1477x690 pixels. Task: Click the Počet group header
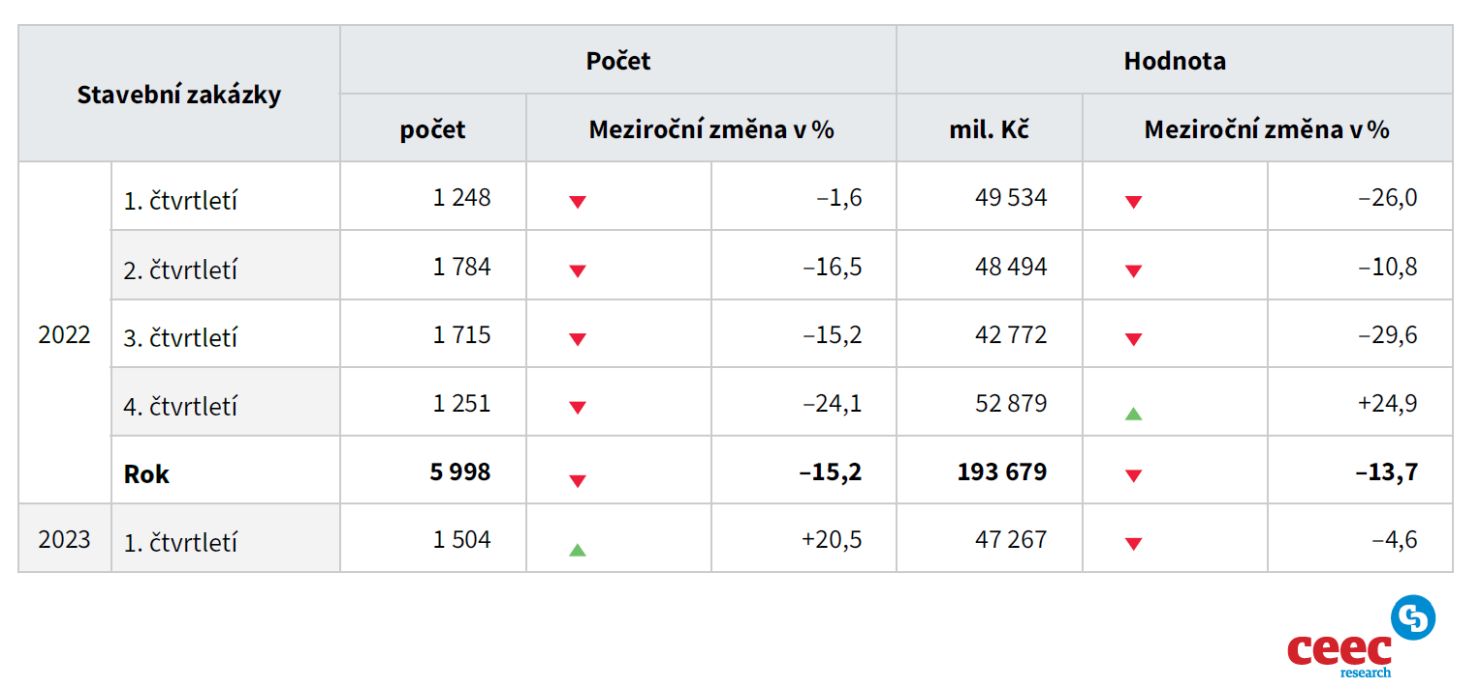(x=618, y=61)
